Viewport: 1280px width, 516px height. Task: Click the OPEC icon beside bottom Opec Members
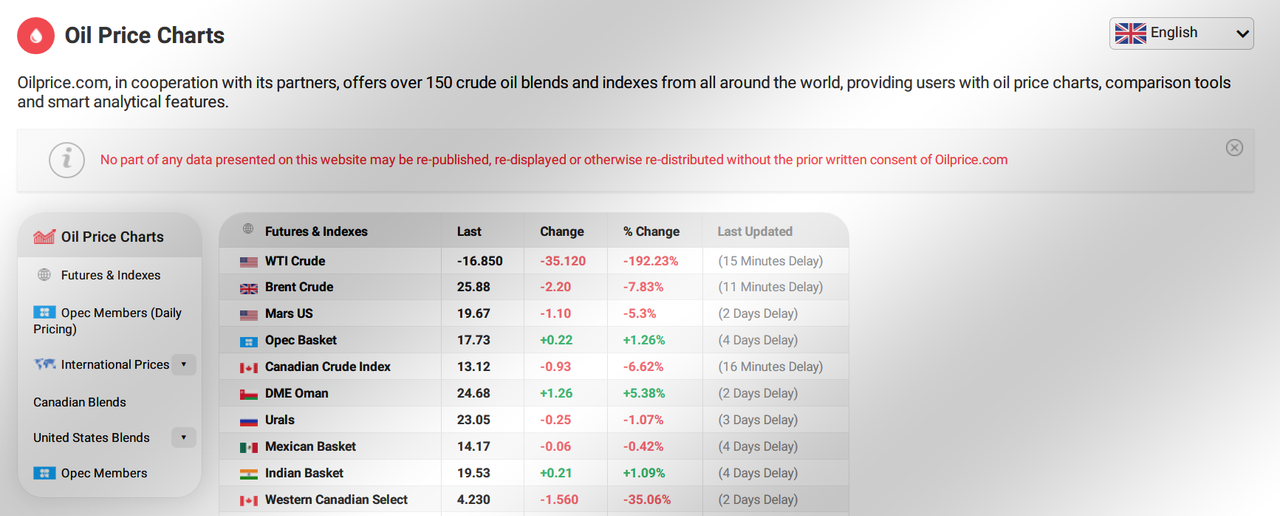click(44, 473)
